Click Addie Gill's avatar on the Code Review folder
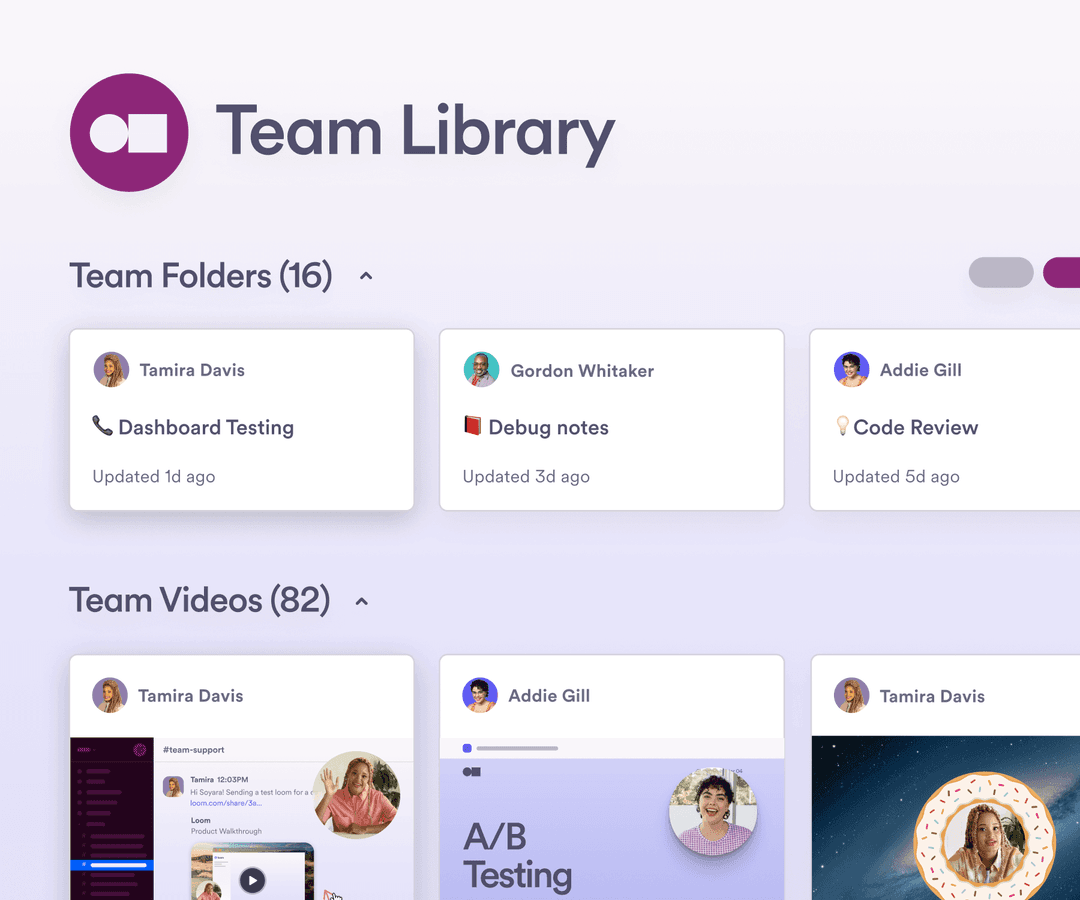 [851, 369]
